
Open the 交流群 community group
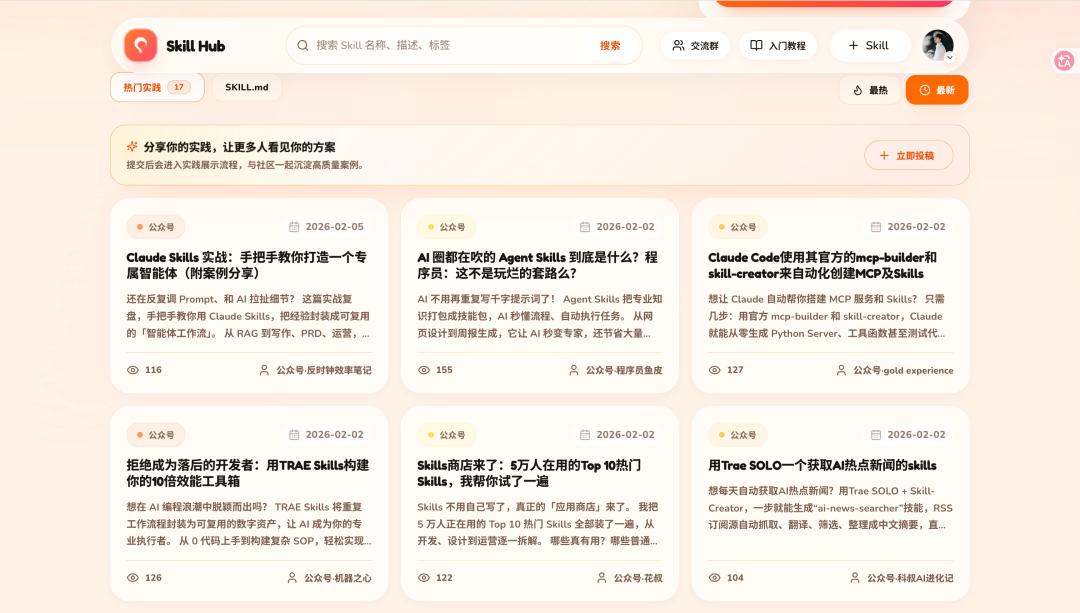695,45
